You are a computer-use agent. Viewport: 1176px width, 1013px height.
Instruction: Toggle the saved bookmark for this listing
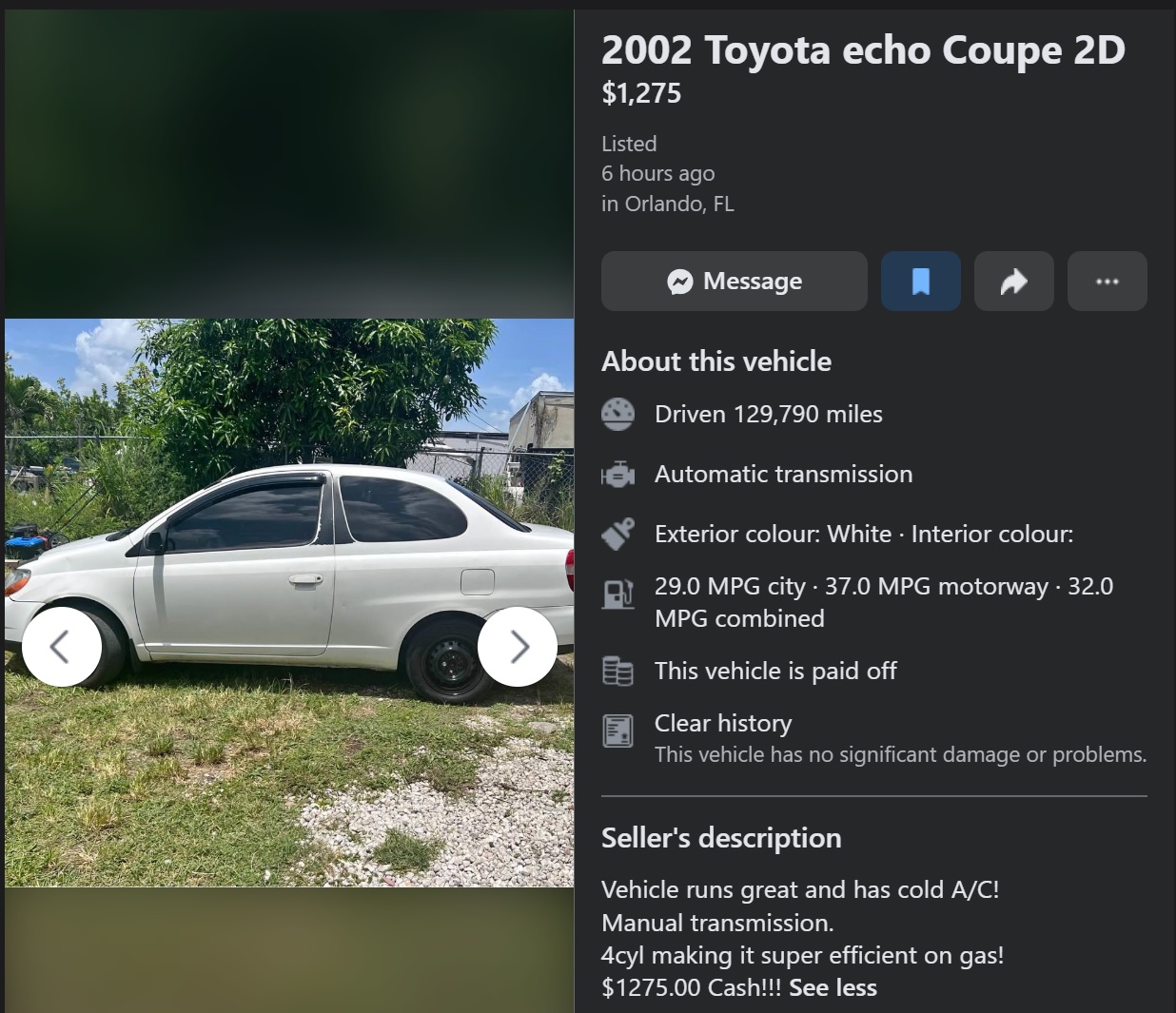click(x=921, y=281)
